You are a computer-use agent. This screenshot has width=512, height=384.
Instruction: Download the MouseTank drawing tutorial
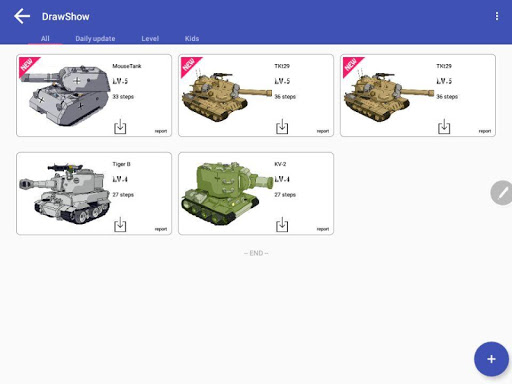click(120, 127)
